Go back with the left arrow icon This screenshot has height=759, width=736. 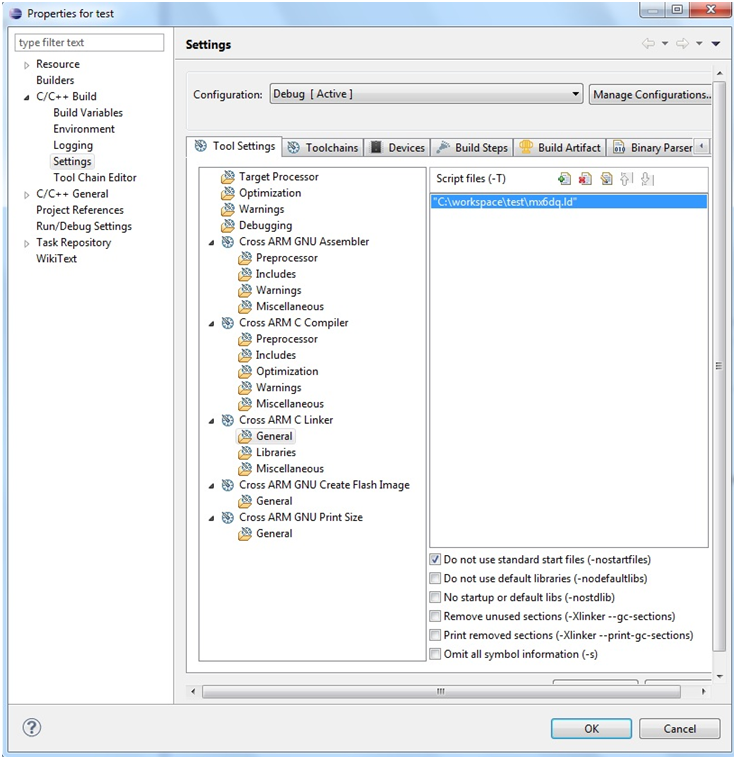(x=648, y=44)
